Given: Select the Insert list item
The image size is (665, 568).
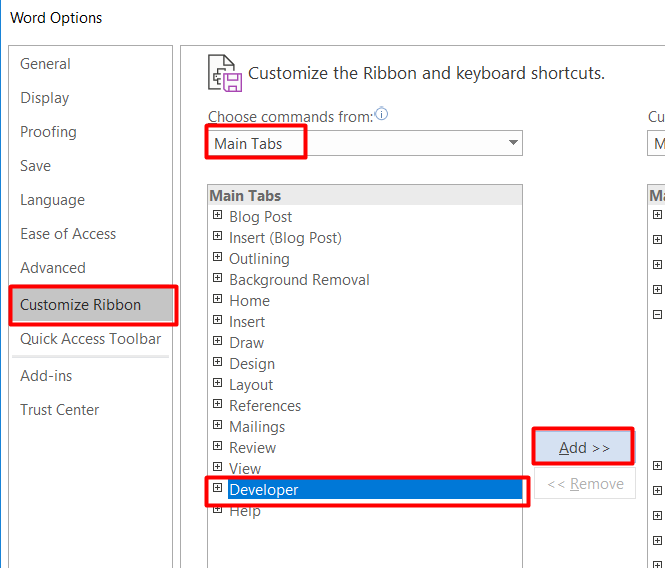Looking at the screenshot, I should point(247,322).
